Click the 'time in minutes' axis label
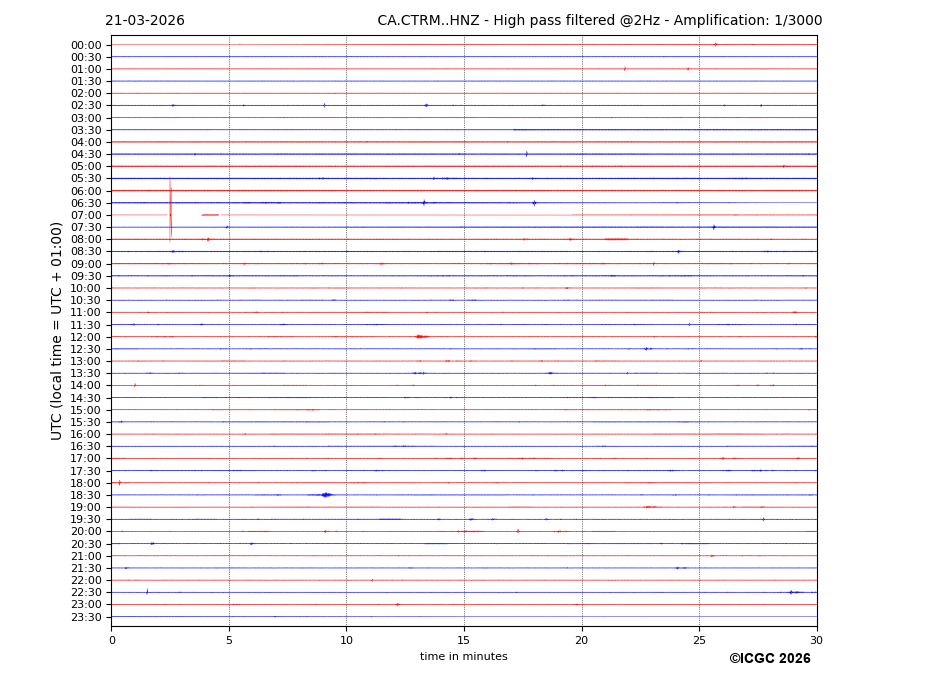Image resolution: width=927 pixels, height=696 pixels. (x=463, y=657)
